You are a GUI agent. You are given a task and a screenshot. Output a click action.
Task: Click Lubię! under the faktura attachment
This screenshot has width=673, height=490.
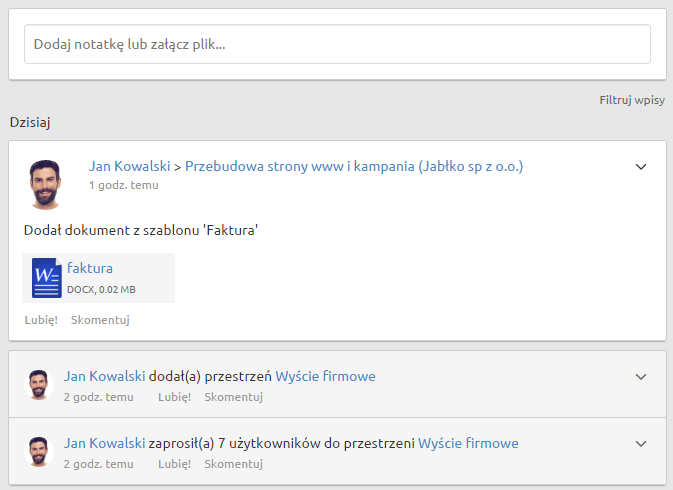point(41,320)
